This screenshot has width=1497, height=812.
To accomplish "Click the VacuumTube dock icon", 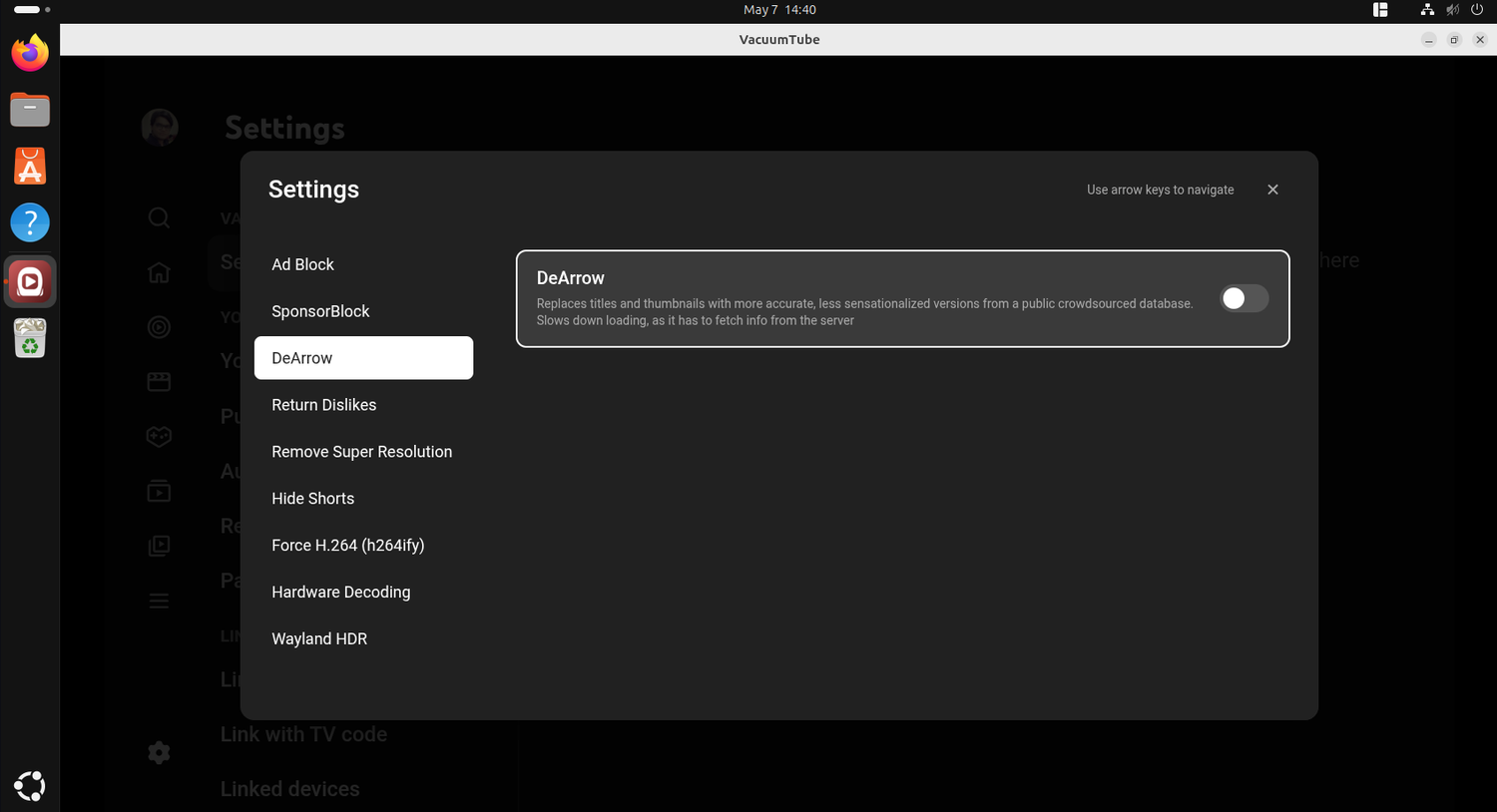I will (x=30, y=282).
